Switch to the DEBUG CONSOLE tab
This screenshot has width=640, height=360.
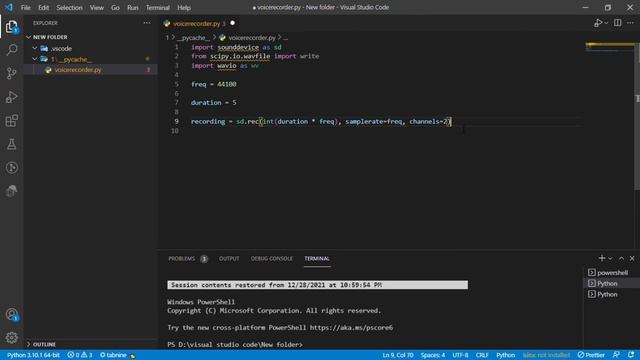[271, 259]
